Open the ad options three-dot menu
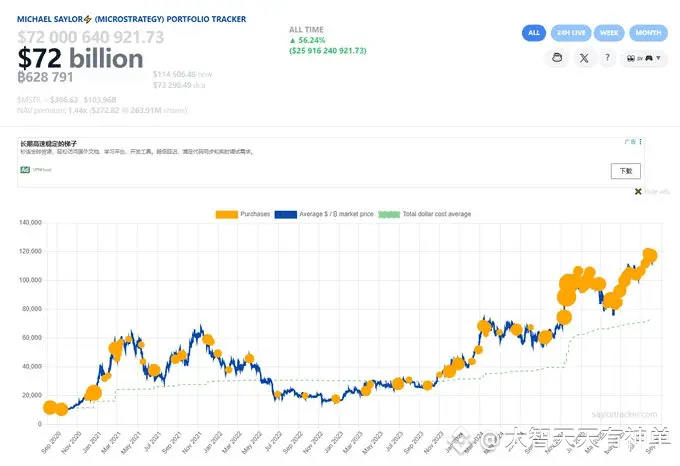This screenshot has width=680, height=466. [x=641, y=142]
